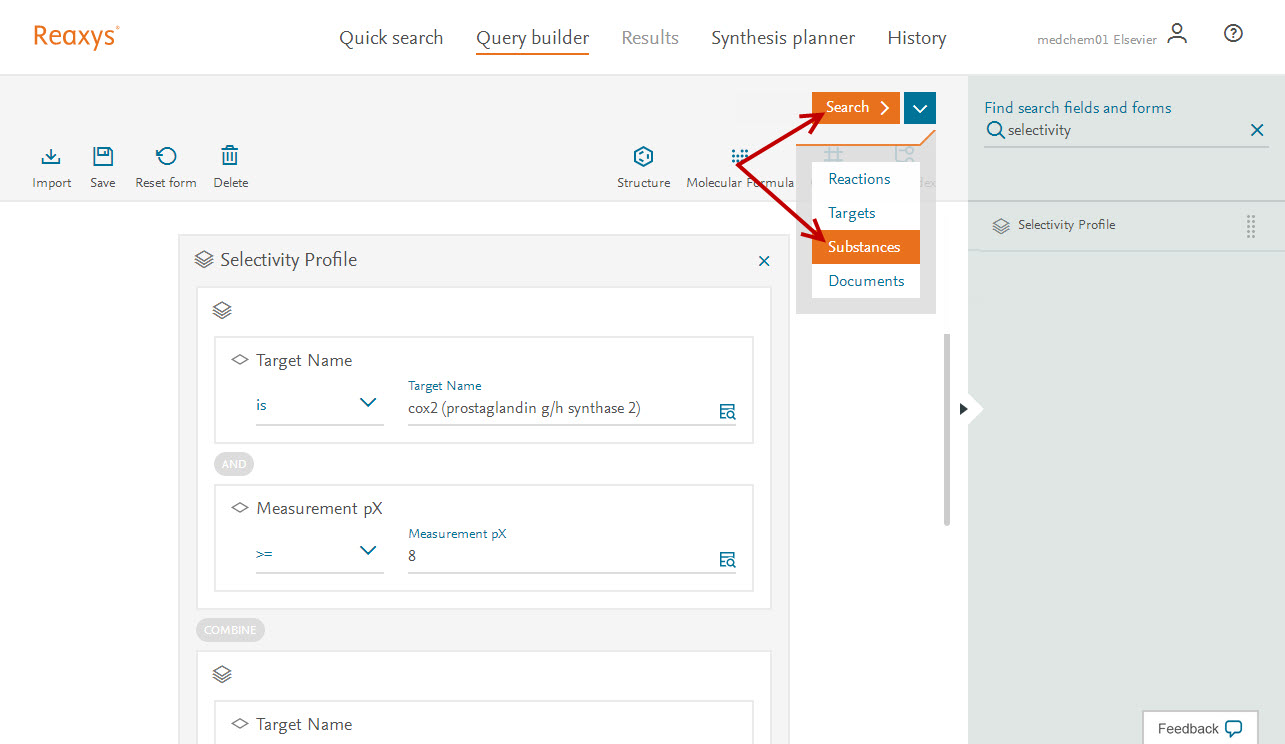
Task: Open the Structure editor icon
Action: (x=643, y=157)
